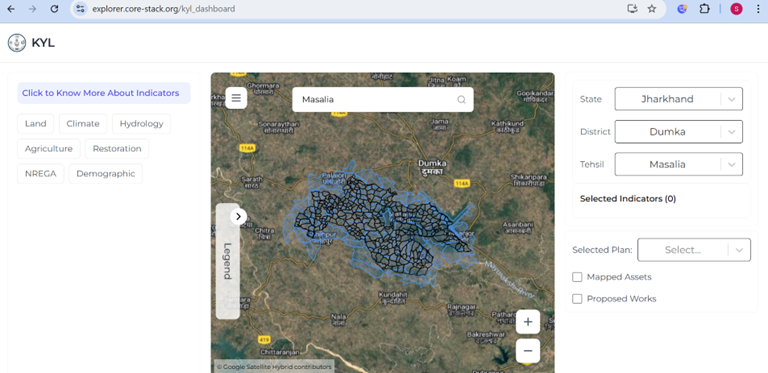Open the Selected Plan dropdown

(694, 250)
